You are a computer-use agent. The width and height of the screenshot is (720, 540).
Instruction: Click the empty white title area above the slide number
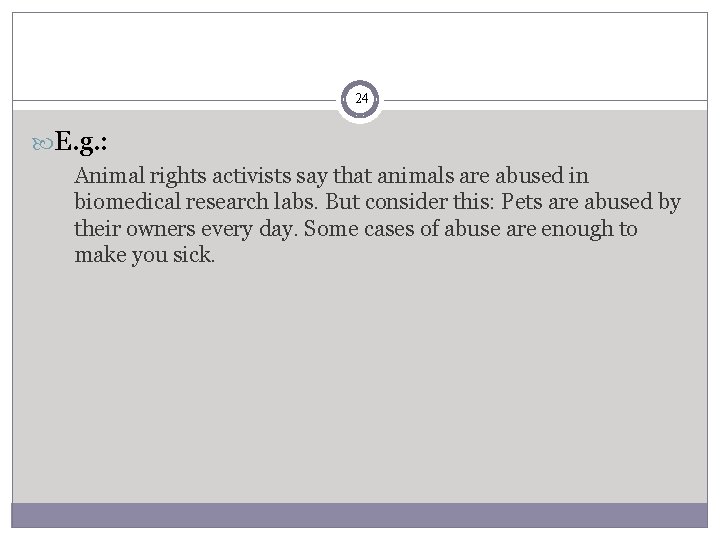pyautogui.click(x=360, y=46)
